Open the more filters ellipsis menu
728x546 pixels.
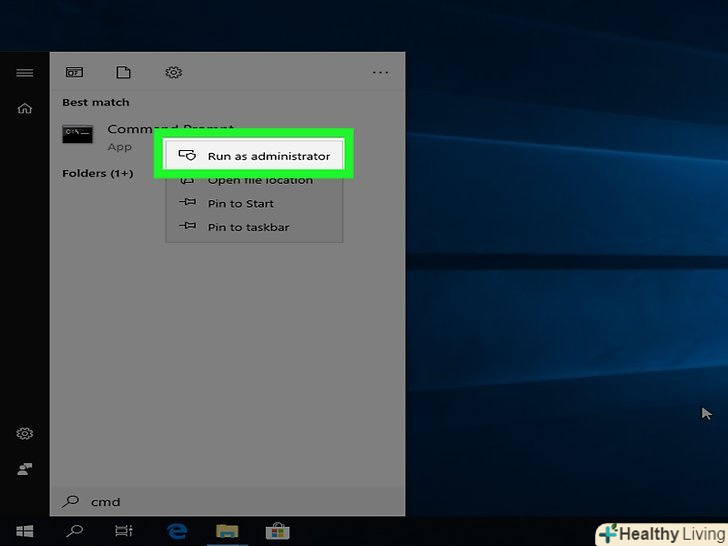380,73
